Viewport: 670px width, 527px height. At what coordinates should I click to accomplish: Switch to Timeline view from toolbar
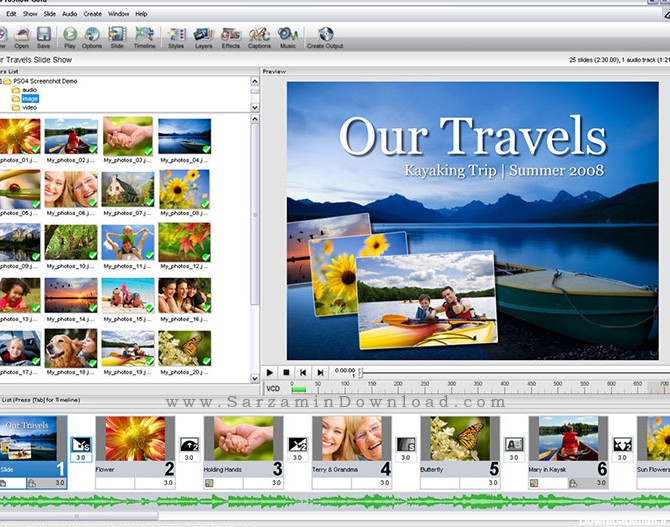click(x=144, y=37)
